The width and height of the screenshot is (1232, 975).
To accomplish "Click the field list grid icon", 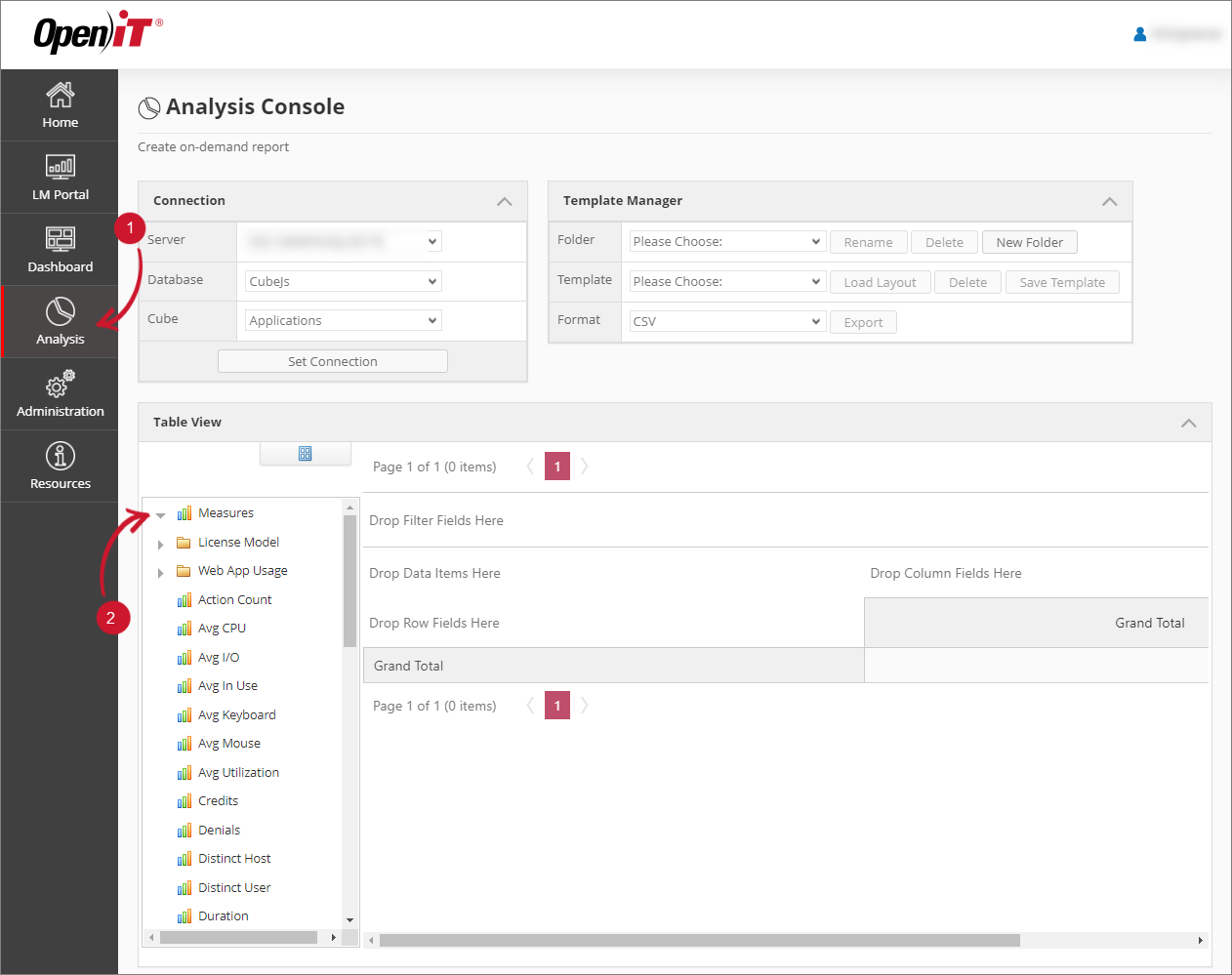I will (305, 454).
